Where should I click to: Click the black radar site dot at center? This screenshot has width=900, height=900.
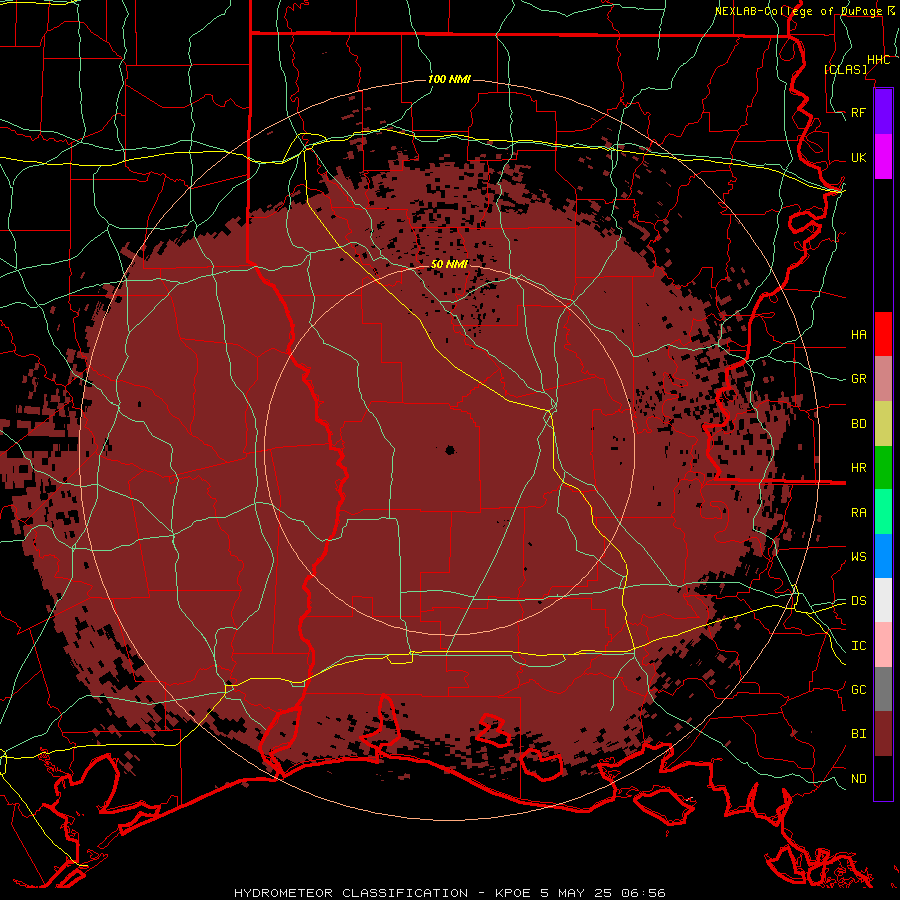450,450
